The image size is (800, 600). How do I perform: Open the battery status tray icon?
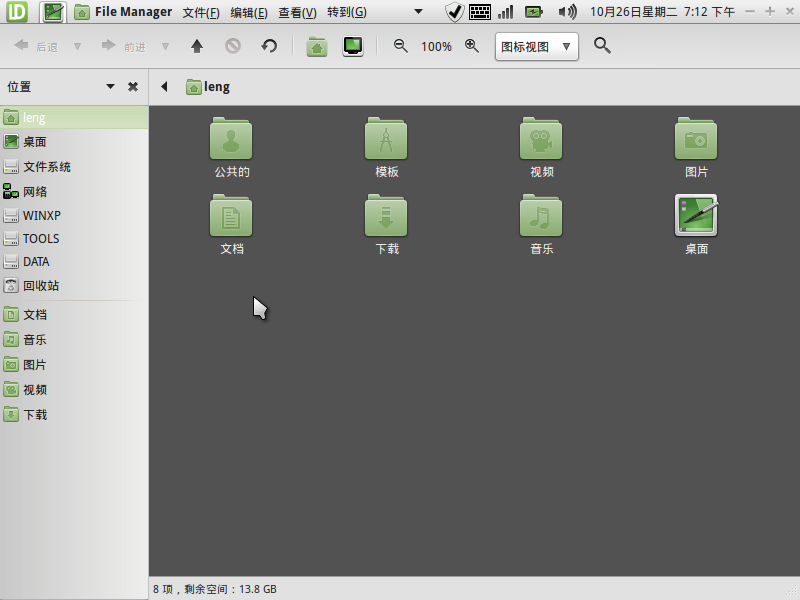tap(534, 12)
